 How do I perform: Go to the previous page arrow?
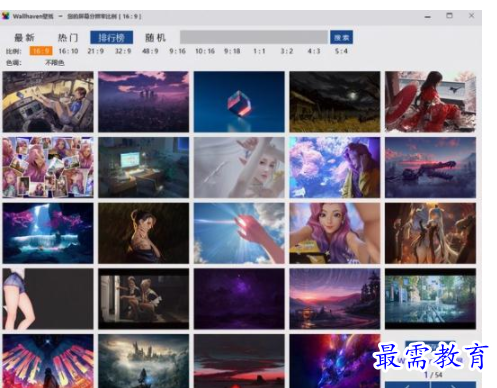(x=407, y=385)
